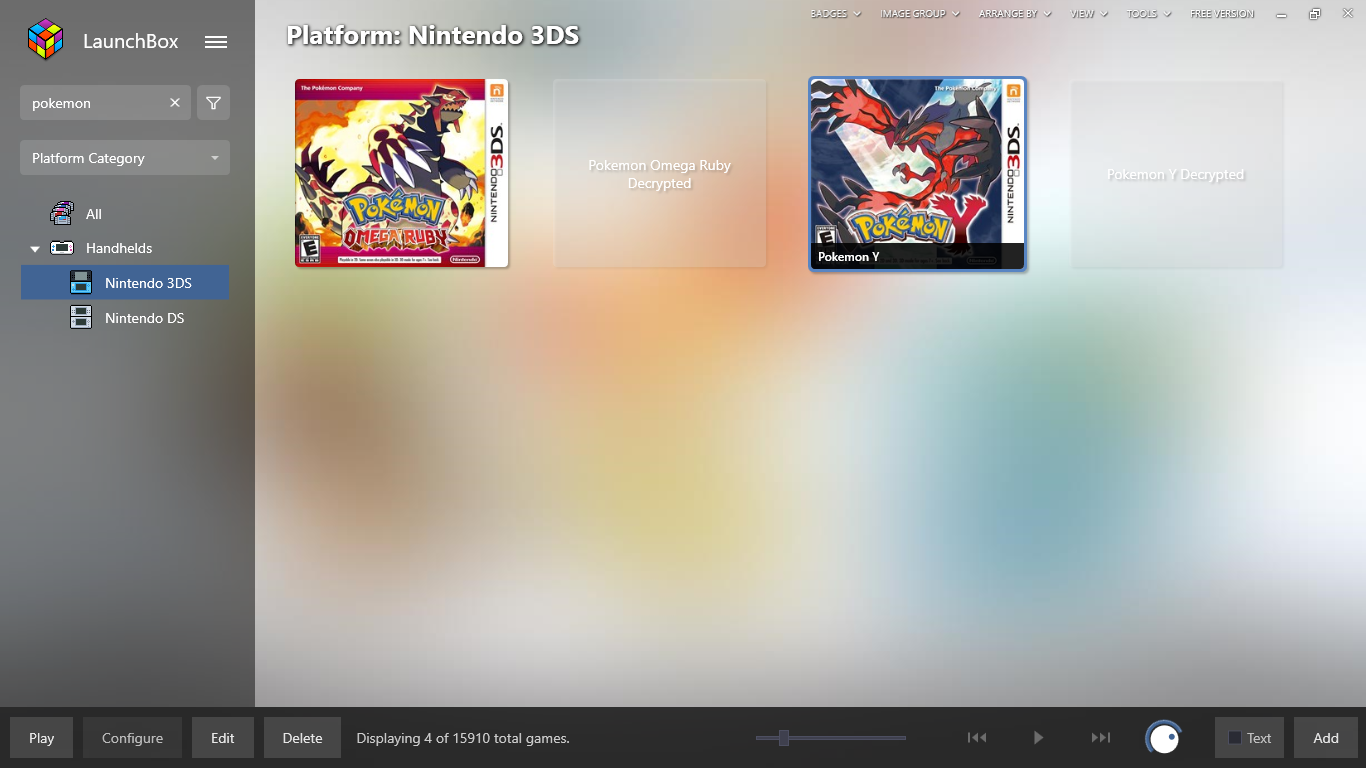Click the Free Version label
1366x768 pixels.
1222,14
